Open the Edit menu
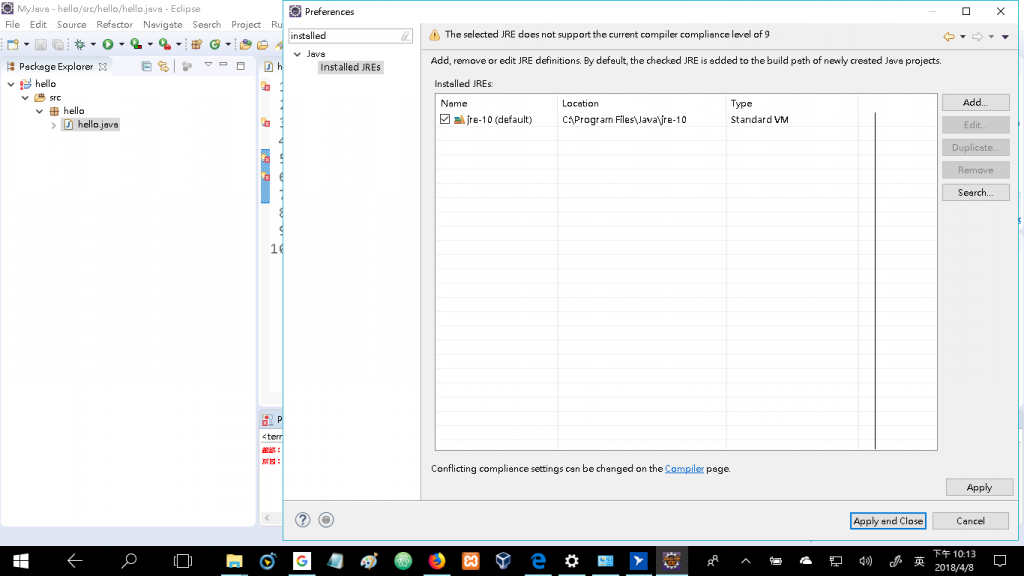The width and height of the screenshot is (1024, 576). pyautogui.click(x=38, y=24)
